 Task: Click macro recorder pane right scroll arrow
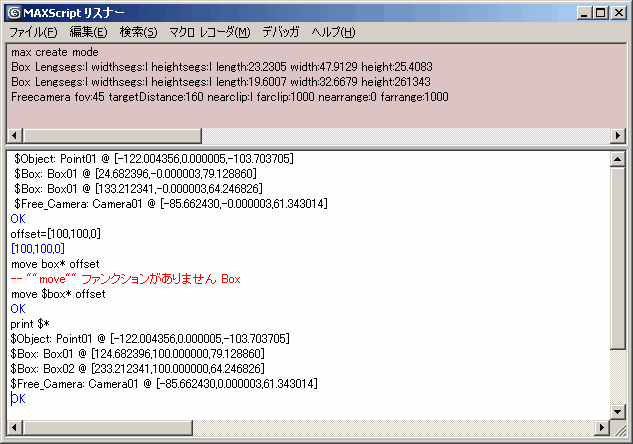(x=617, y=136)
